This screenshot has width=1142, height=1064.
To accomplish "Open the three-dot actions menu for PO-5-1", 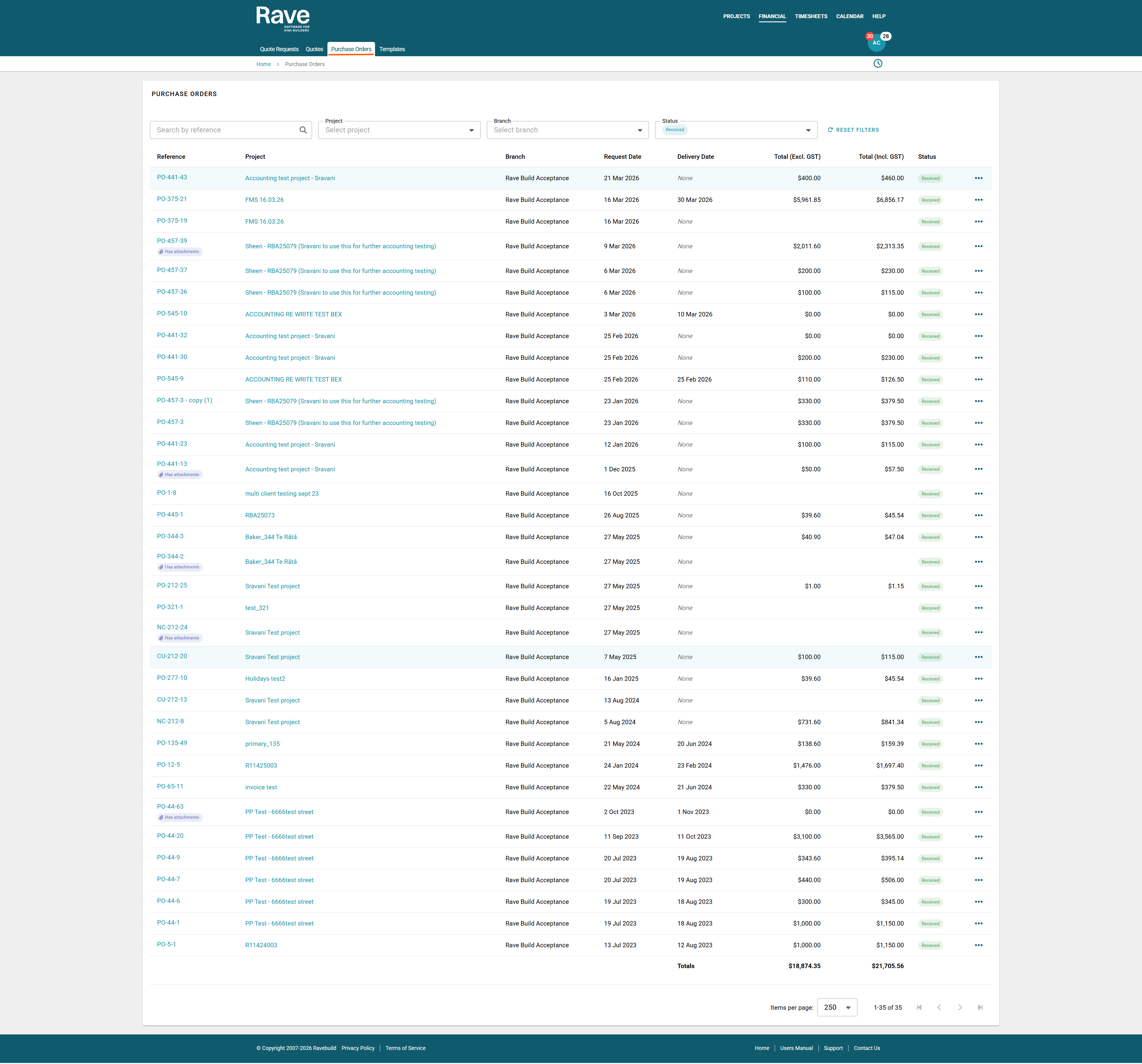I will tap(978, 945).
